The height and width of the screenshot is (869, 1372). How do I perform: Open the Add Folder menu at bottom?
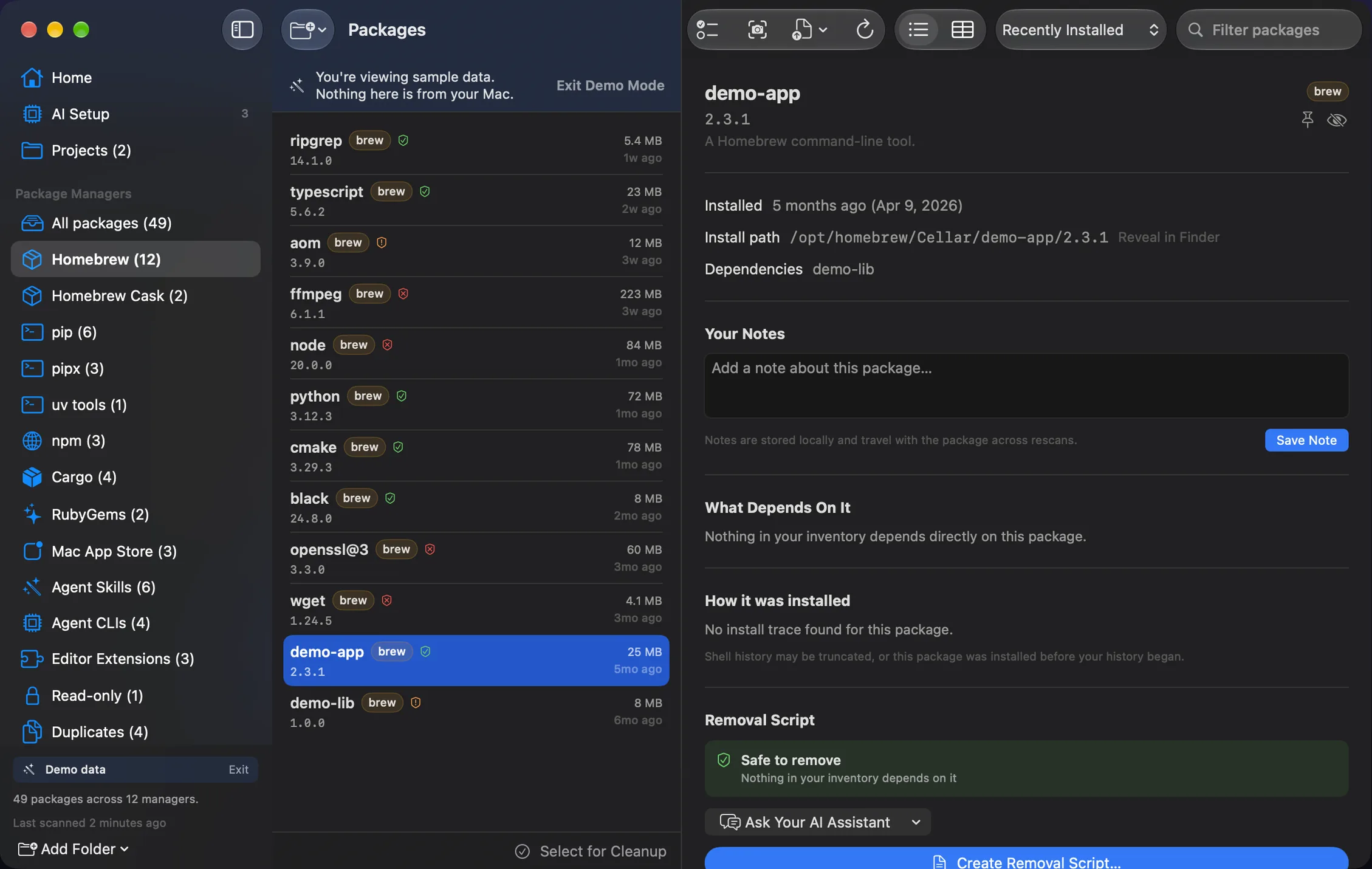[74, 848]
